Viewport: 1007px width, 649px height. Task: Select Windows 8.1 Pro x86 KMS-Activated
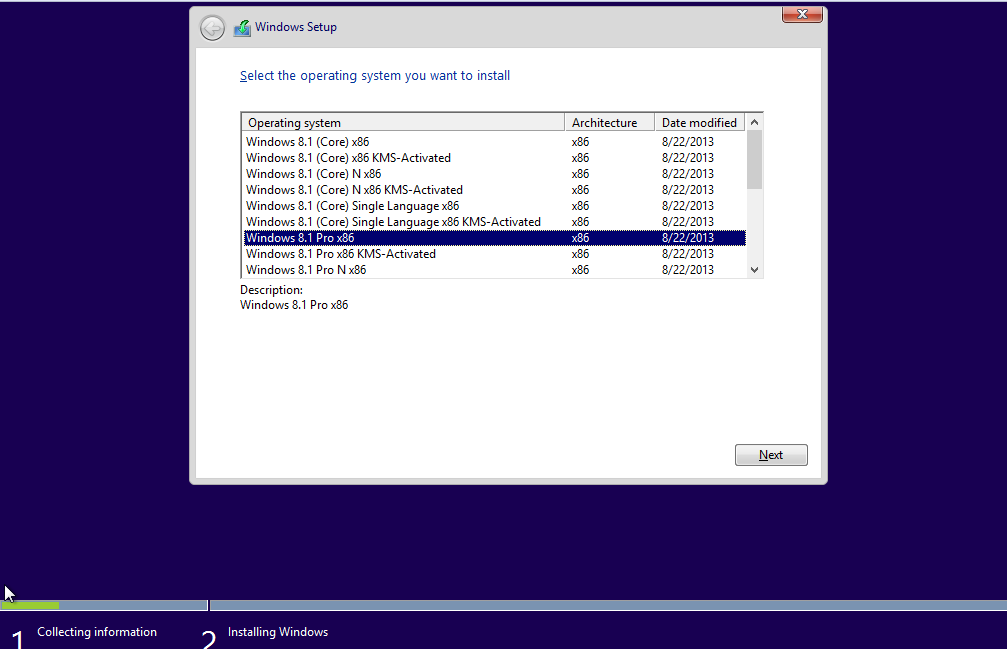pos(495,254)
